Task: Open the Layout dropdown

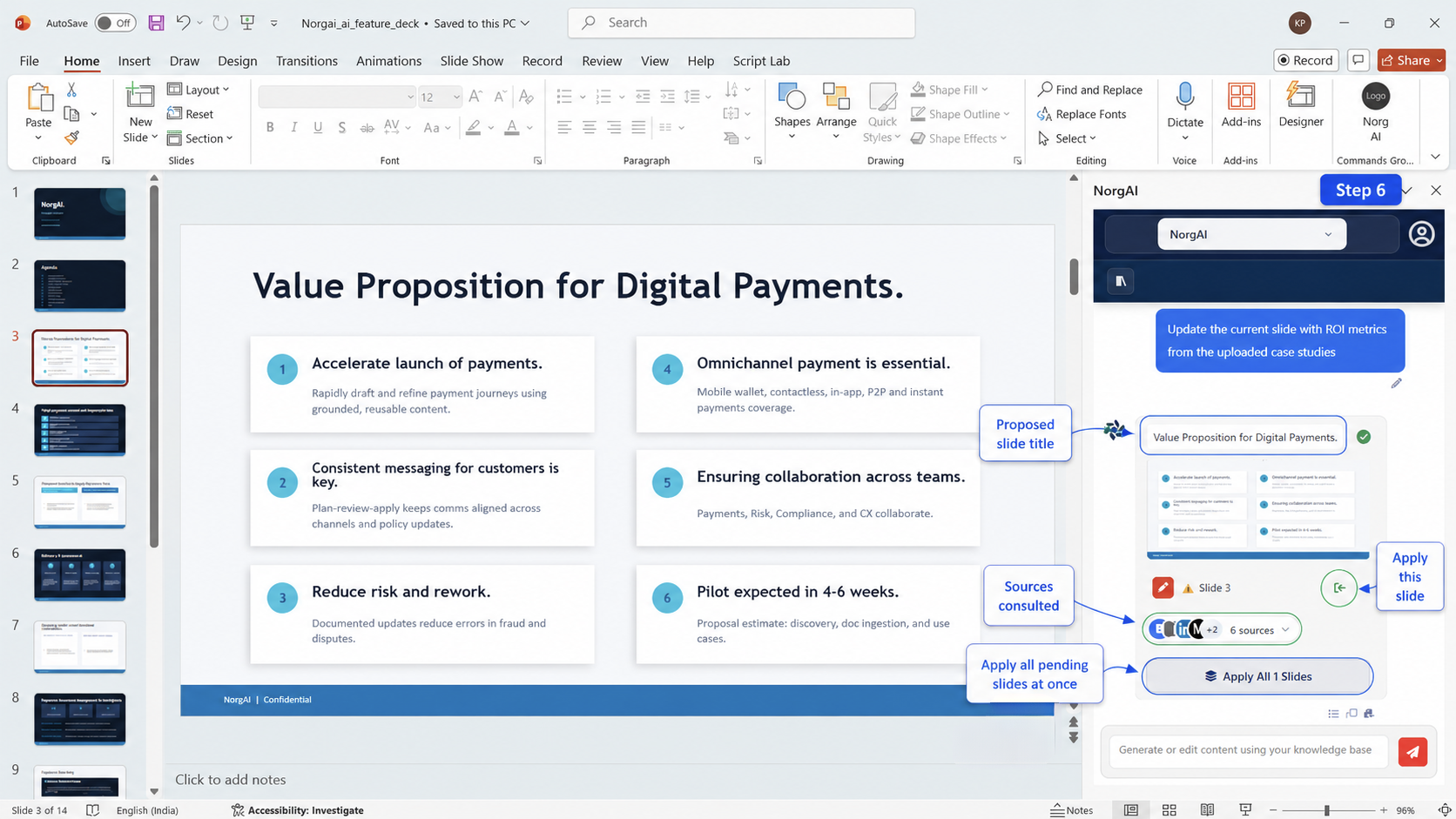Action: click(199, 90)
